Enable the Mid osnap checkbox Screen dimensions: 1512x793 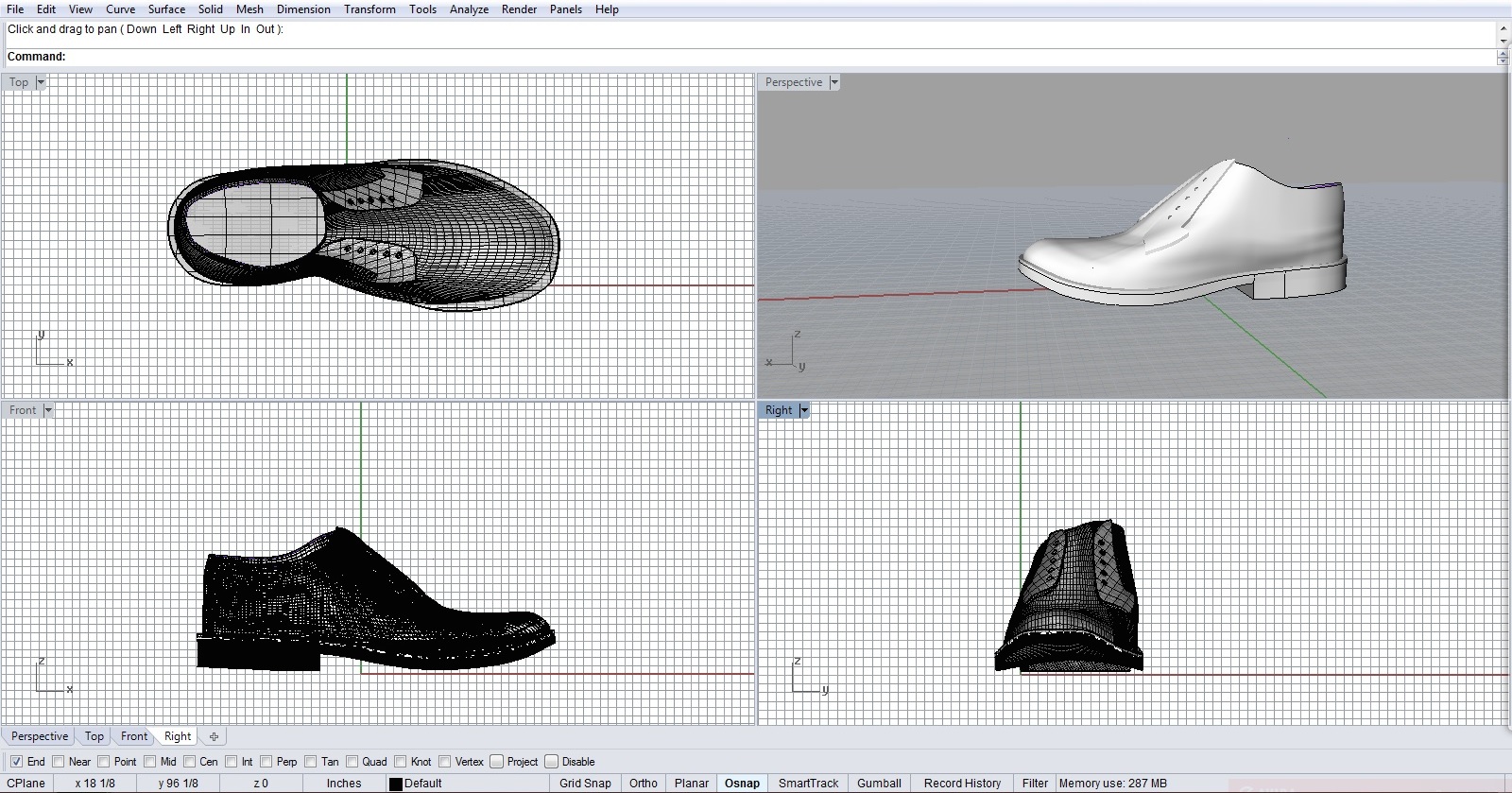[x=150, y=762]
